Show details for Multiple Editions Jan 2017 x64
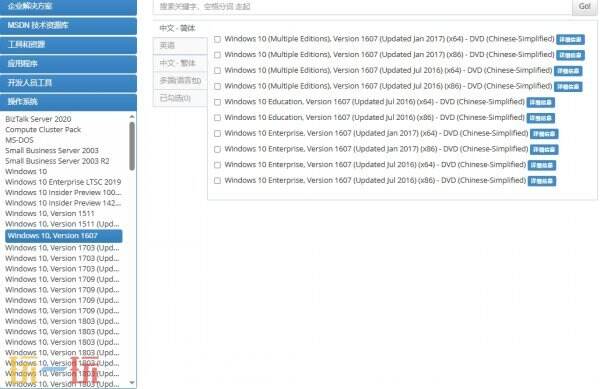The height and width of the screenshot is (389, 600). tap(570, 40)
